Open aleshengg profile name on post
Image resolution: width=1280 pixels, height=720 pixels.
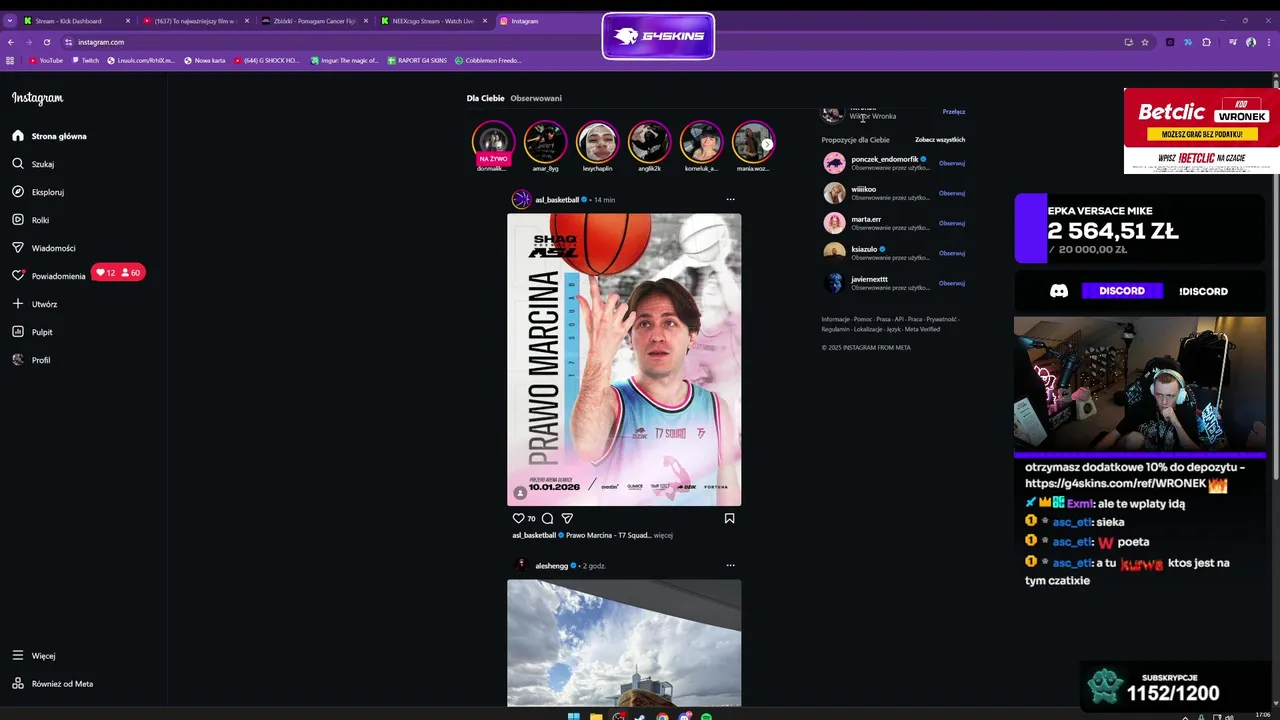[551, 566]
